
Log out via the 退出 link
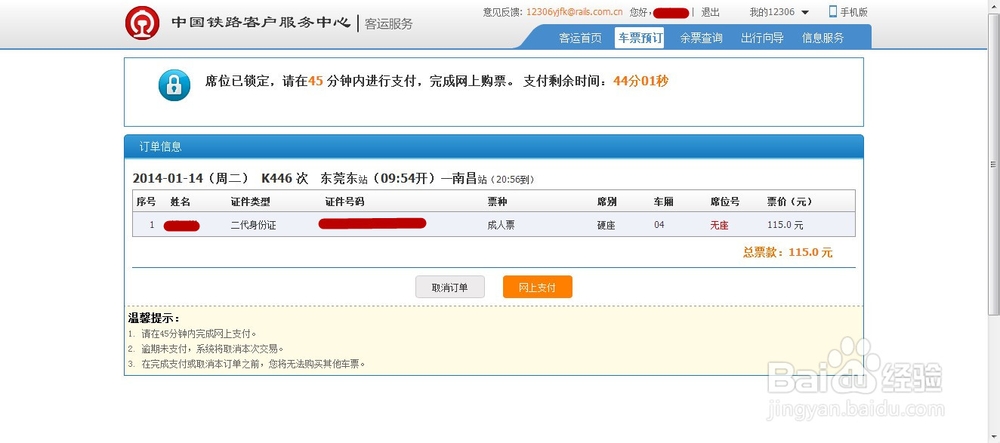click(710, 12)
